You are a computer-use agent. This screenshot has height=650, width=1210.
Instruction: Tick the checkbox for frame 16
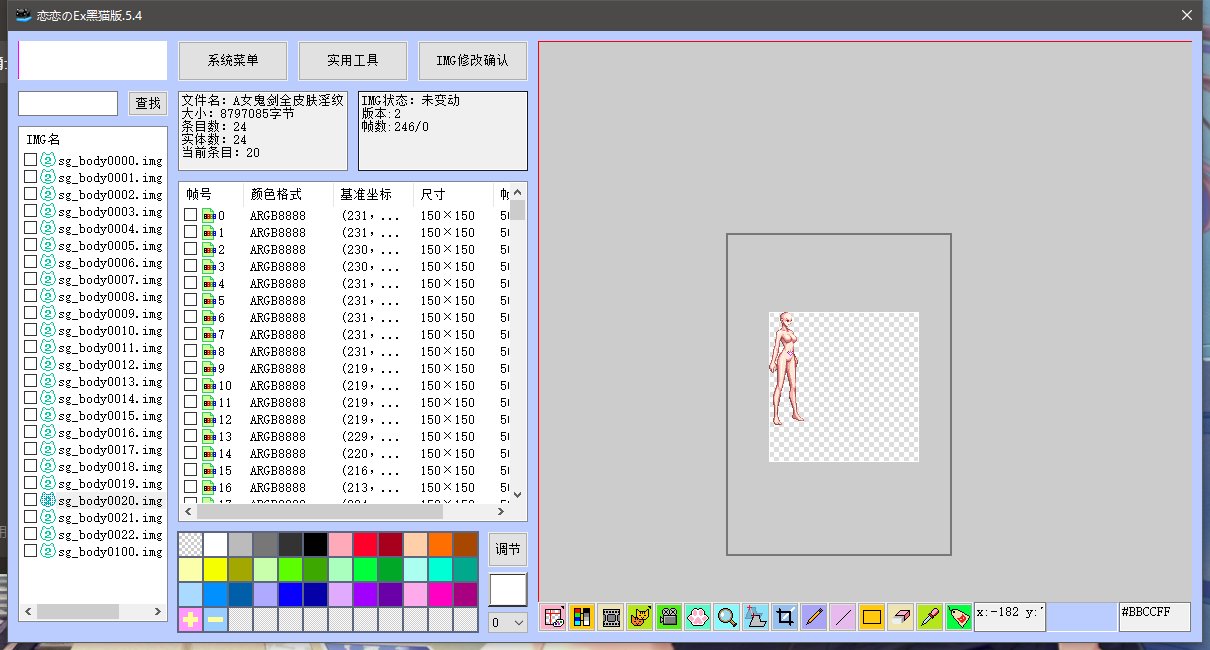coord(190,488)
